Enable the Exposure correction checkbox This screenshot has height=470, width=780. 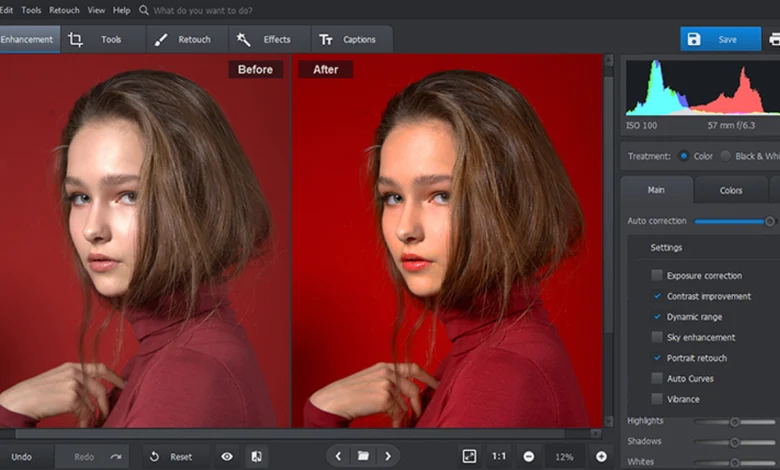click(657, 275)
